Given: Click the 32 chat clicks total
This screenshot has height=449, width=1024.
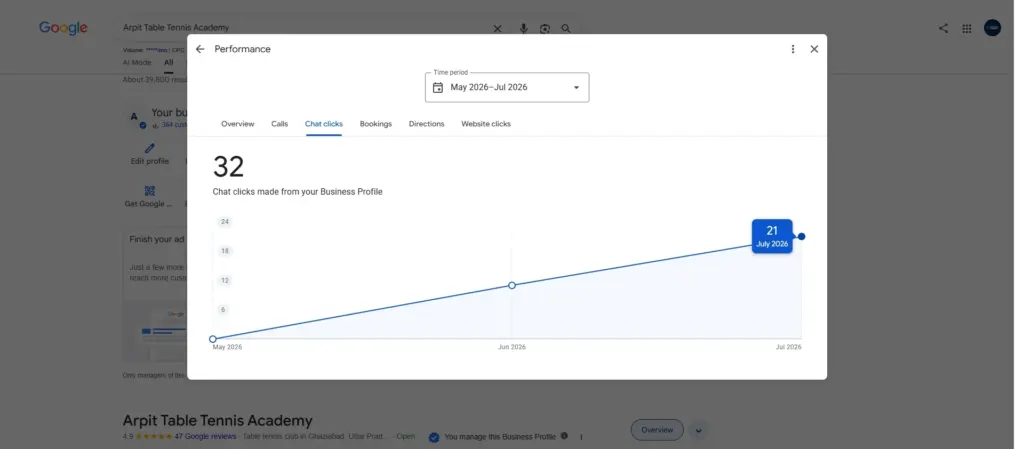Looking at the screenshot, I should (229, 167).
